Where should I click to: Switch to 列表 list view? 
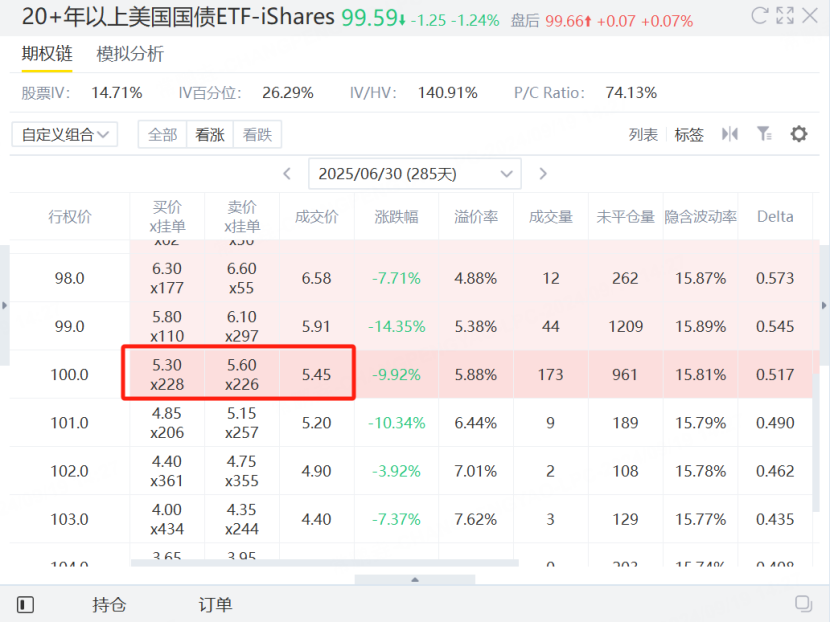[643, 134]
